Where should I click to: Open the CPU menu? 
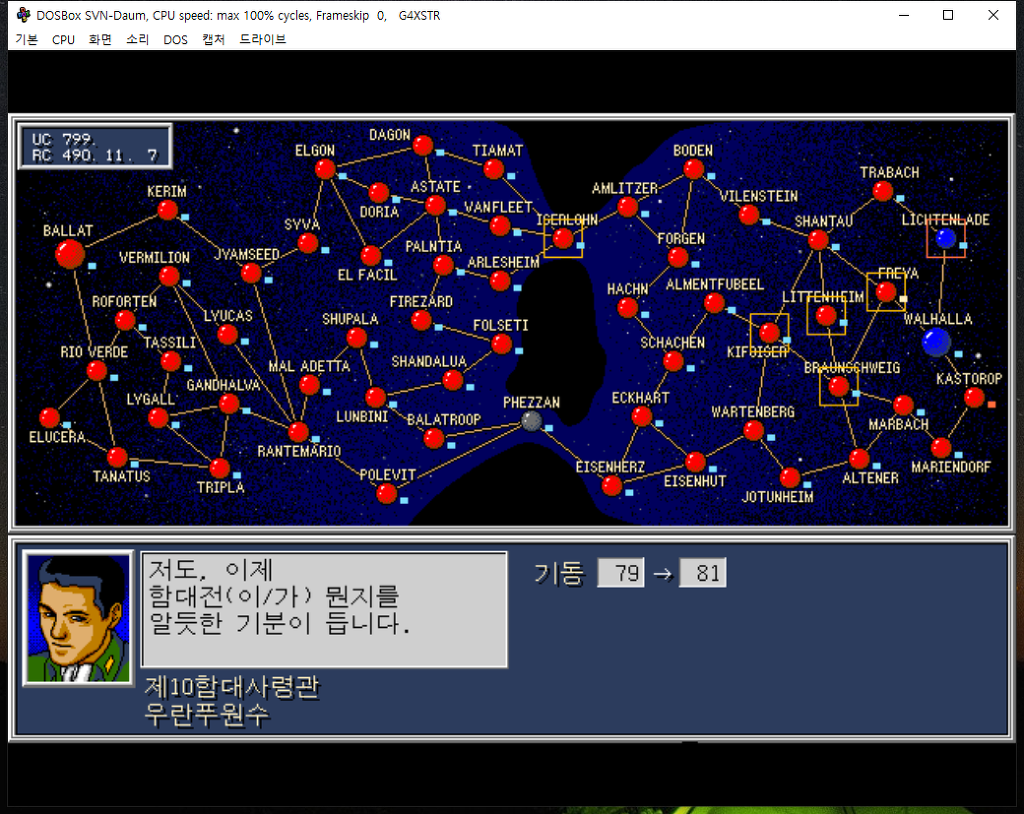pos(63,39)
